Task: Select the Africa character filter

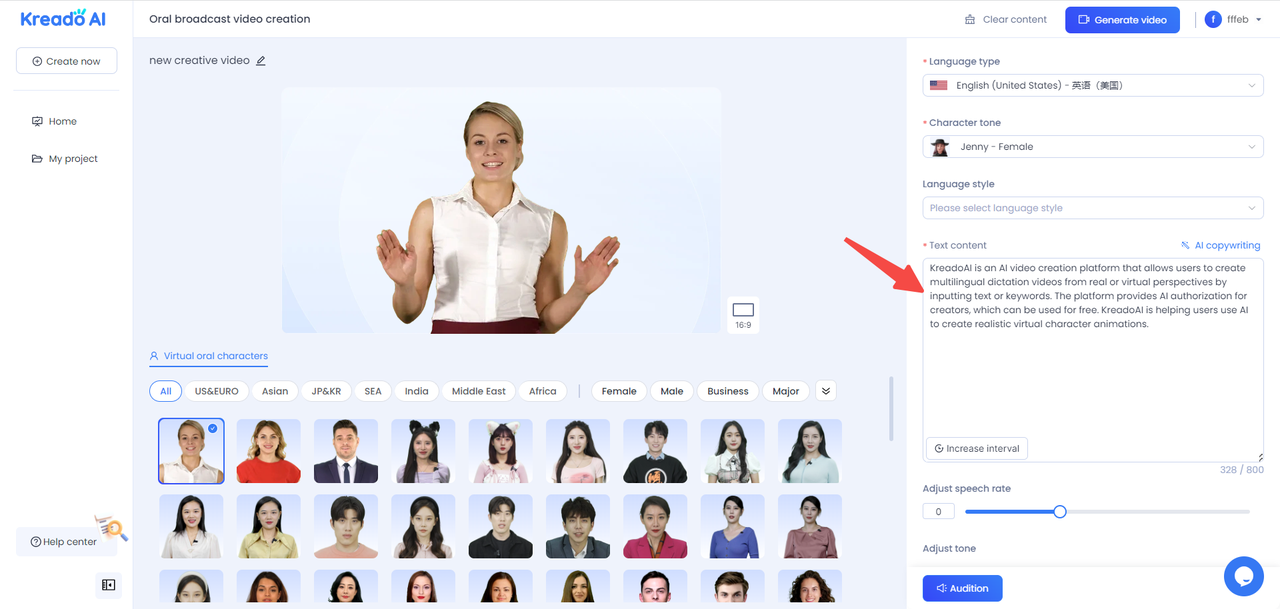Action: (x=543, y=391)
